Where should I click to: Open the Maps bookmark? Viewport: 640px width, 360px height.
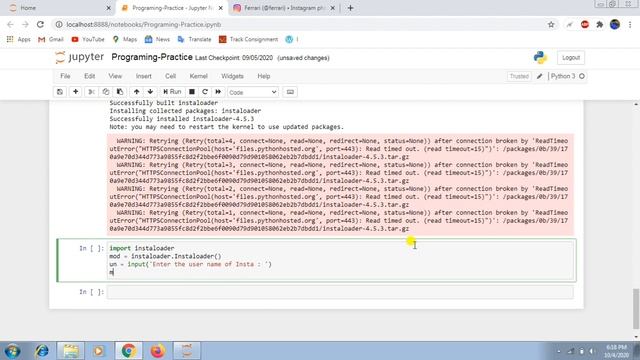point(124,39)
